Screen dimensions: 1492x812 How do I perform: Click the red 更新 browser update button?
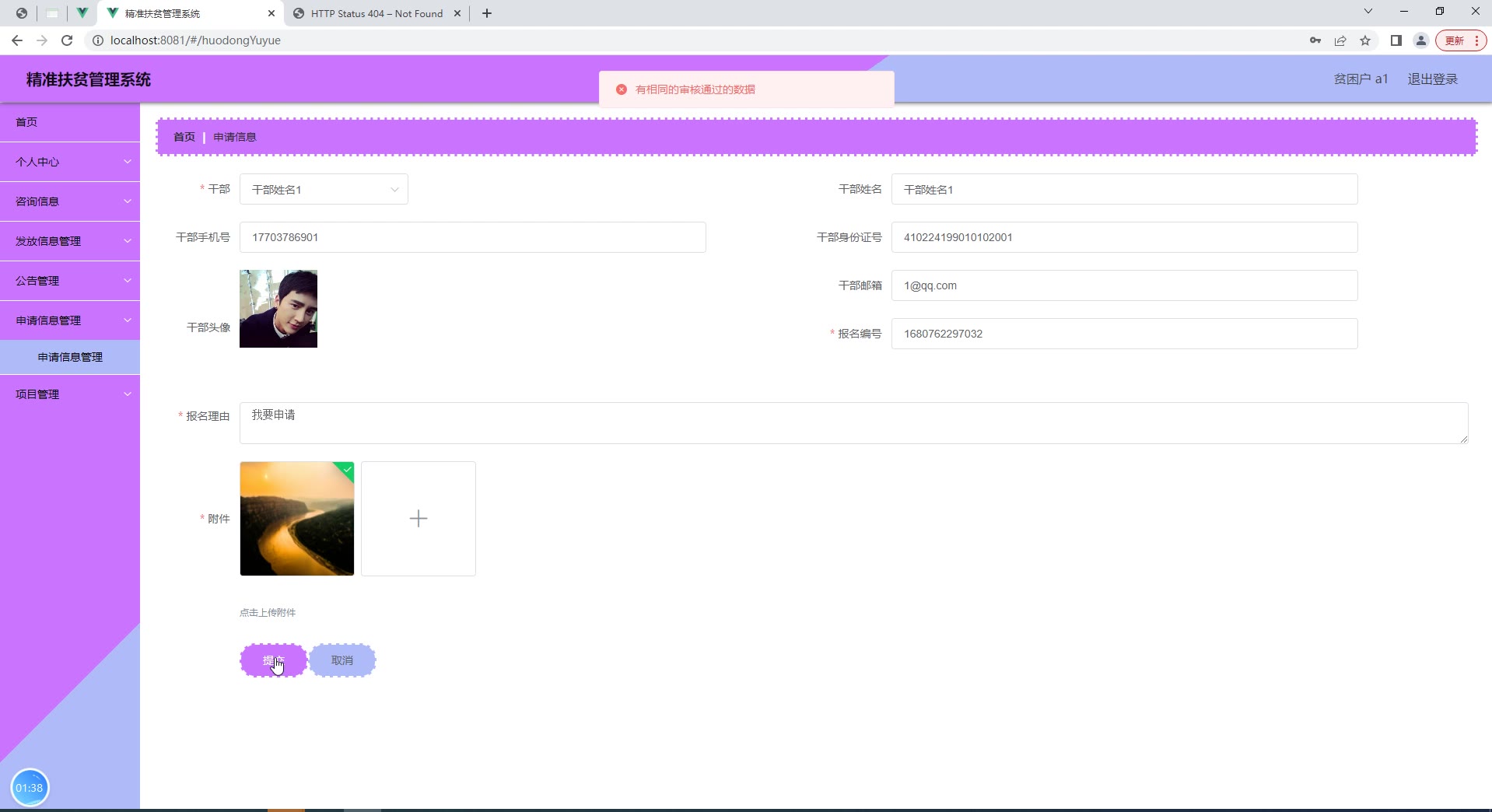coord(1461,40)
